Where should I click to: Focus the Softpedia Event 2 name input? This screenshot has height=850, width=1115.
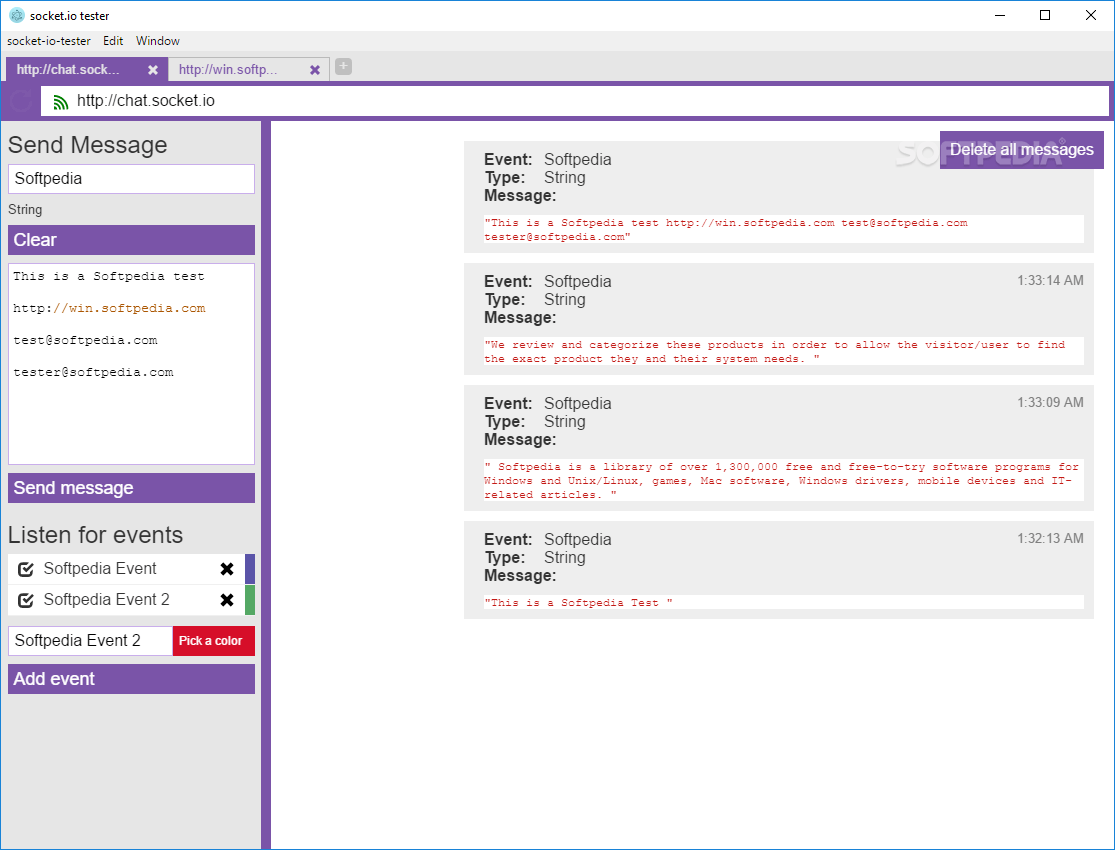[x=90, y=641]
